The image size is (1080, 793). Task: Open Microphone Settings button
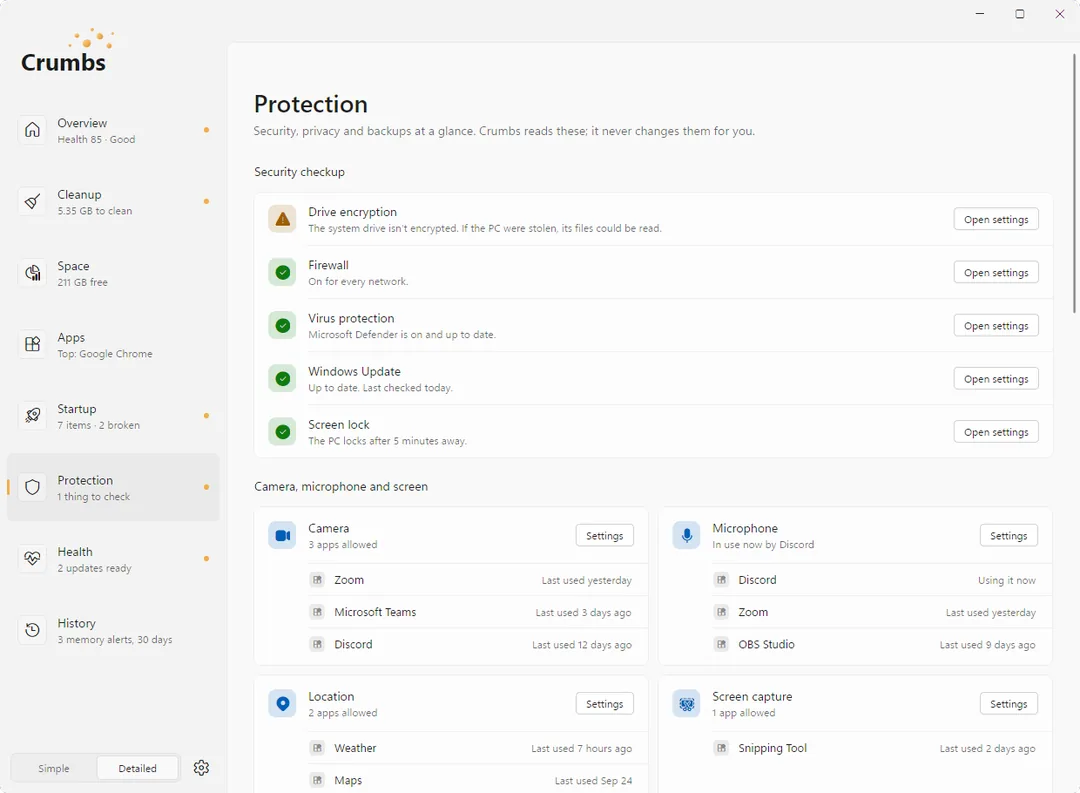point(1008,535)
